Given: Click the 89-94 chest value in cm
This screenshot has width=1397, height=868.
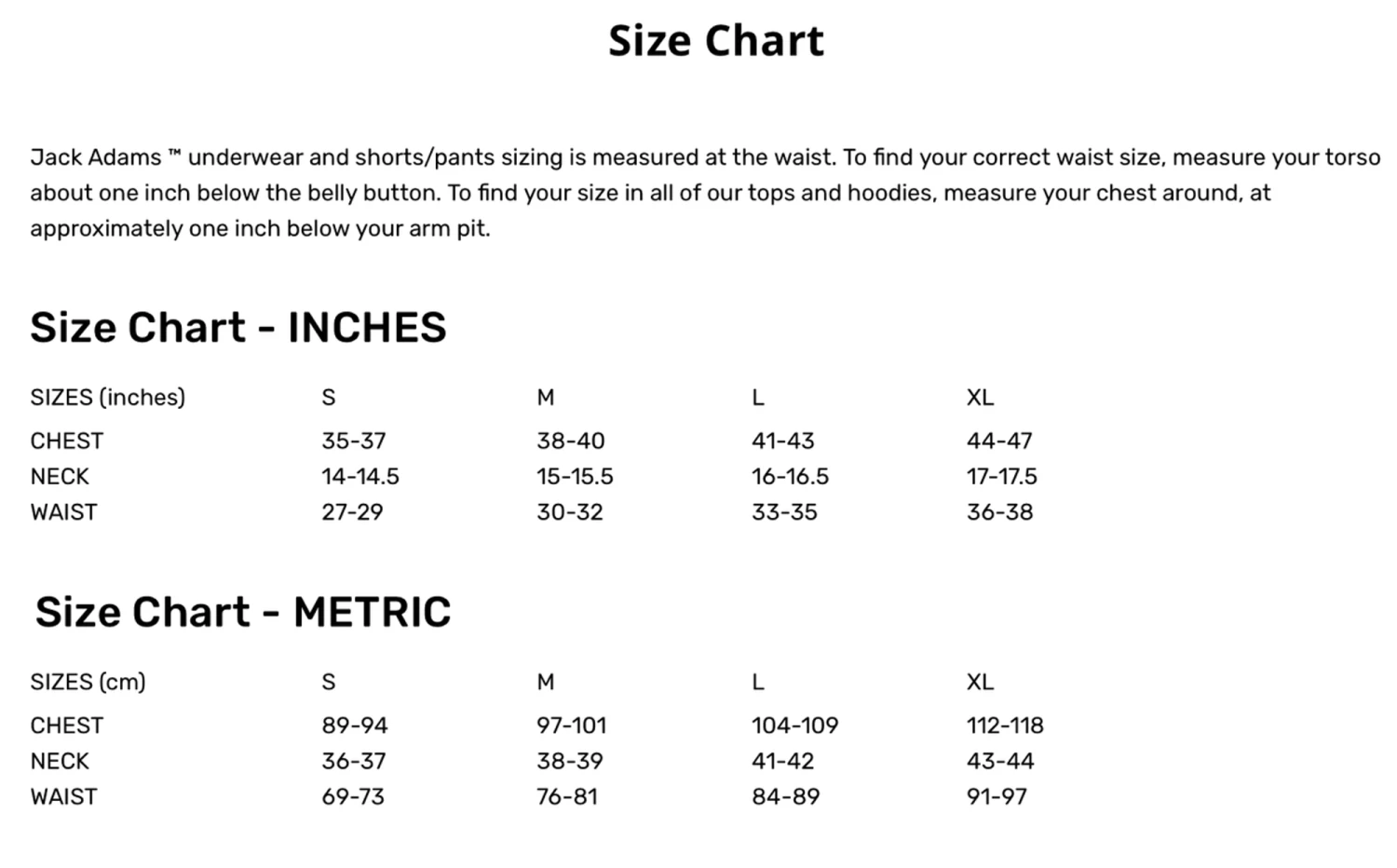Looking at the screenshot, I should pos(354,726).
